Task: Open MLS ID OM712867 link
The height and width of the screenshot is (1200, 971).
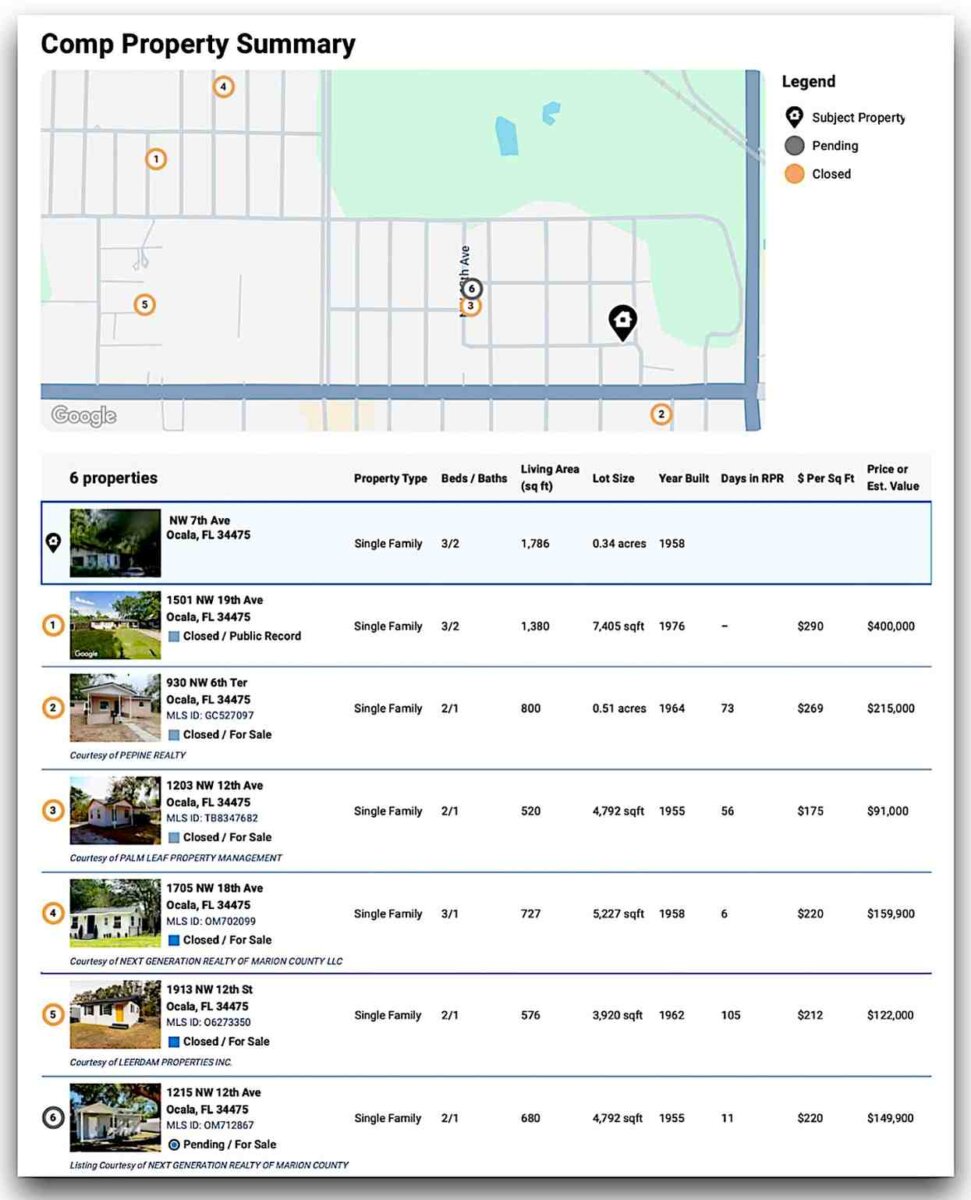Action: [210, 1127]
